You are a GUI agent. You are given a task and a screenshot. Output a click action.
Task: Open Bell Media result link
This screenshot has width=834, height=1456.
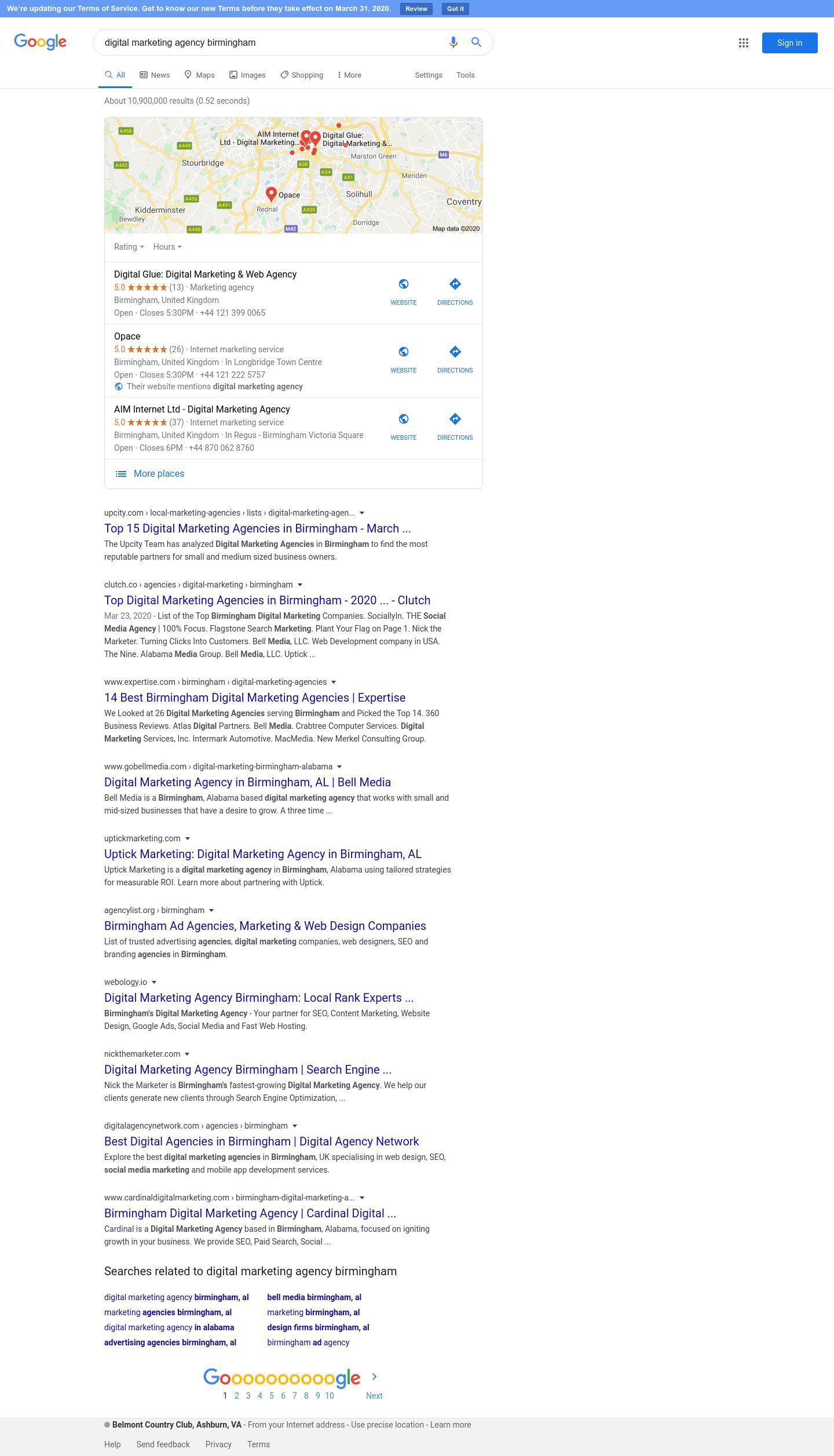click(247, 782)
